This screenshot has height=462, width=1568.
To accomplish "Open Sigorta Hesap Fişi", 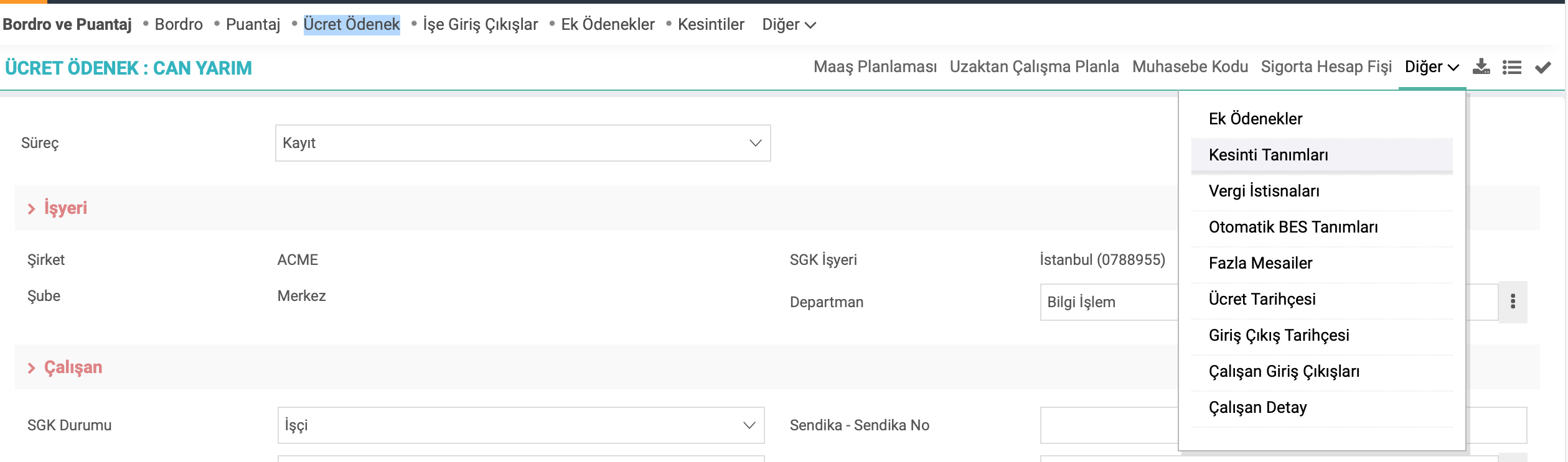I will click(x=1326, y=67).
